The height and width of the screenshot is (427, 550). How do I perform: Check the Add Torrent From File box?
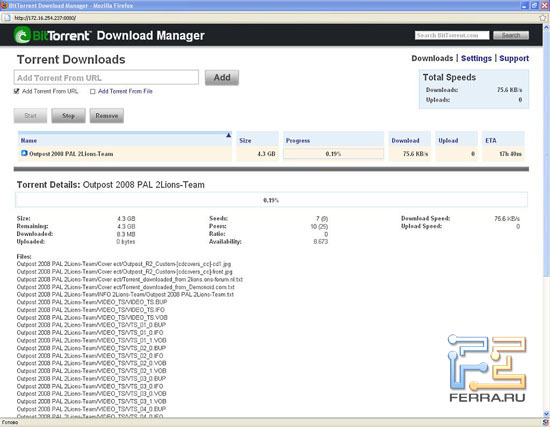pos(93,91)
